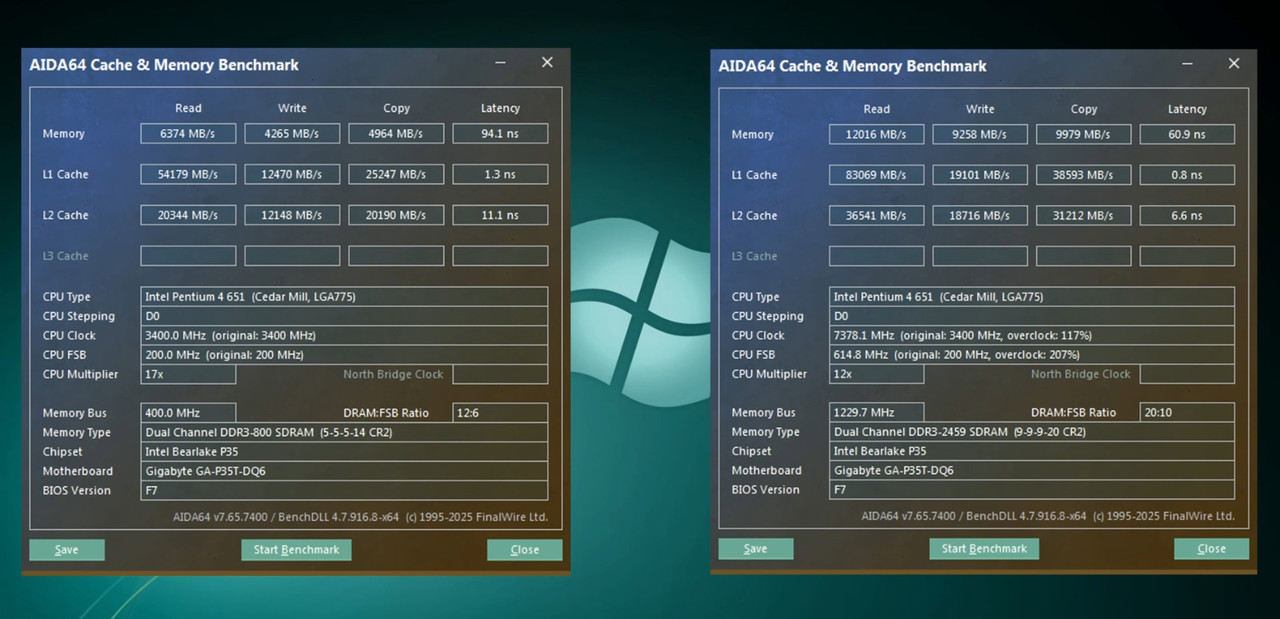Select BIOS Version F7 field in left window
Viewport: 1280px width, 619px height.
pyautogui.click(x=344, y=490)
